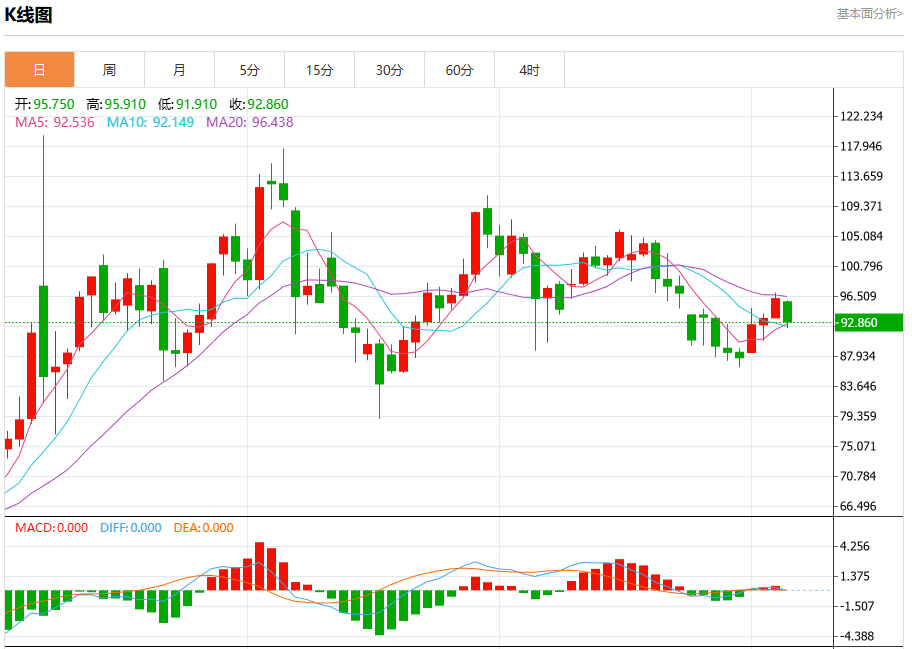
Task: Open the 5分 interval tab
Action: 250,70
